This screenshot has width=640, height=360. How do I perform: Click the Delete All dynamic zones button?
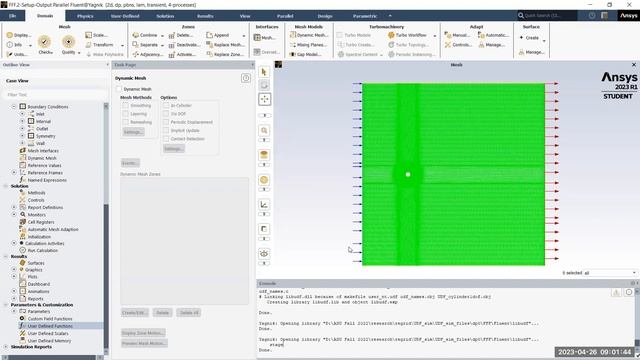click(189, 313)
